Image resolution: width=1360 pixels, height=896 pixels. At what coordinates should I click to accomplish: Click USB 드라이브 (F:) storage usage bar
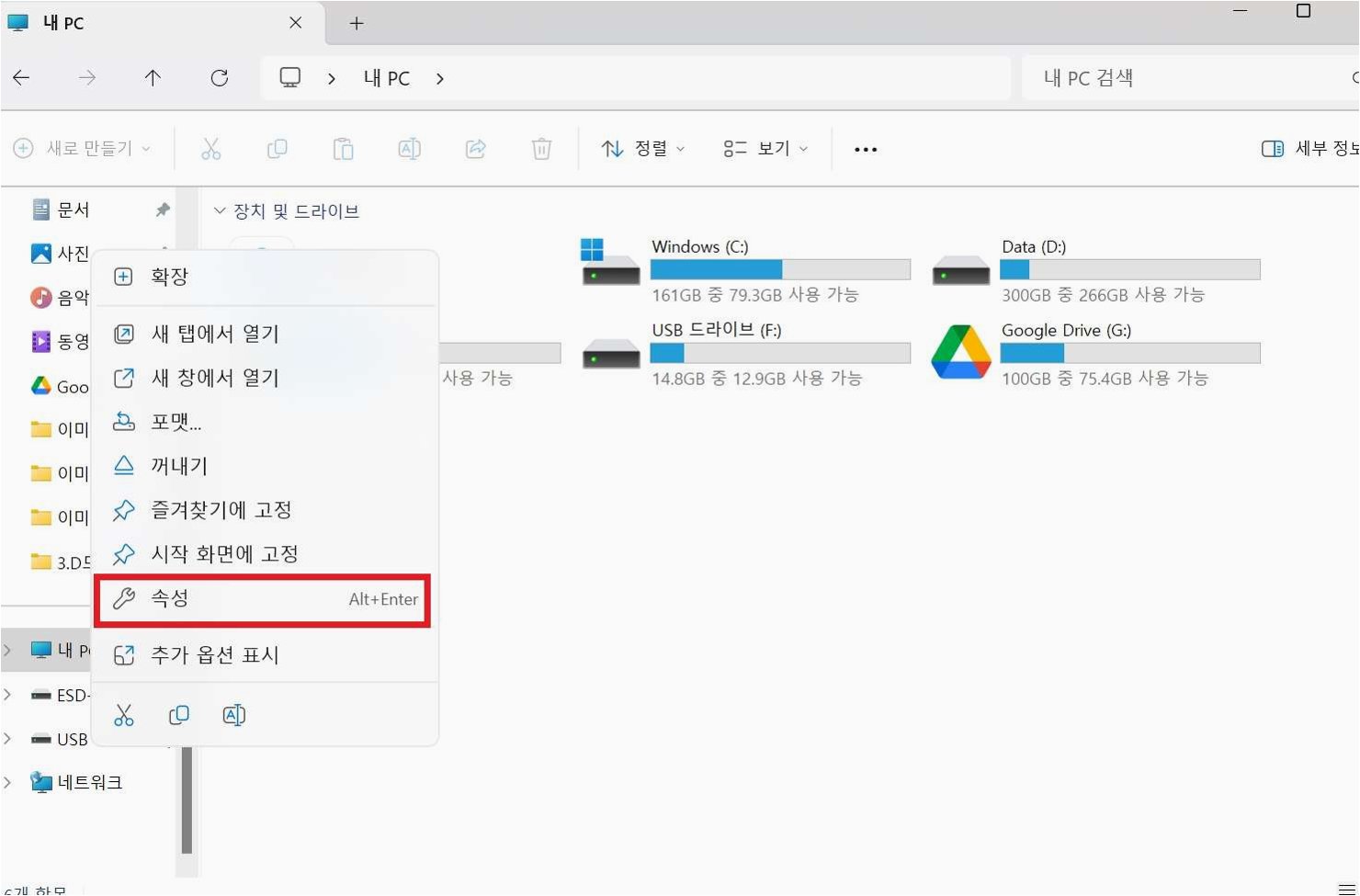tap(780, 353)
